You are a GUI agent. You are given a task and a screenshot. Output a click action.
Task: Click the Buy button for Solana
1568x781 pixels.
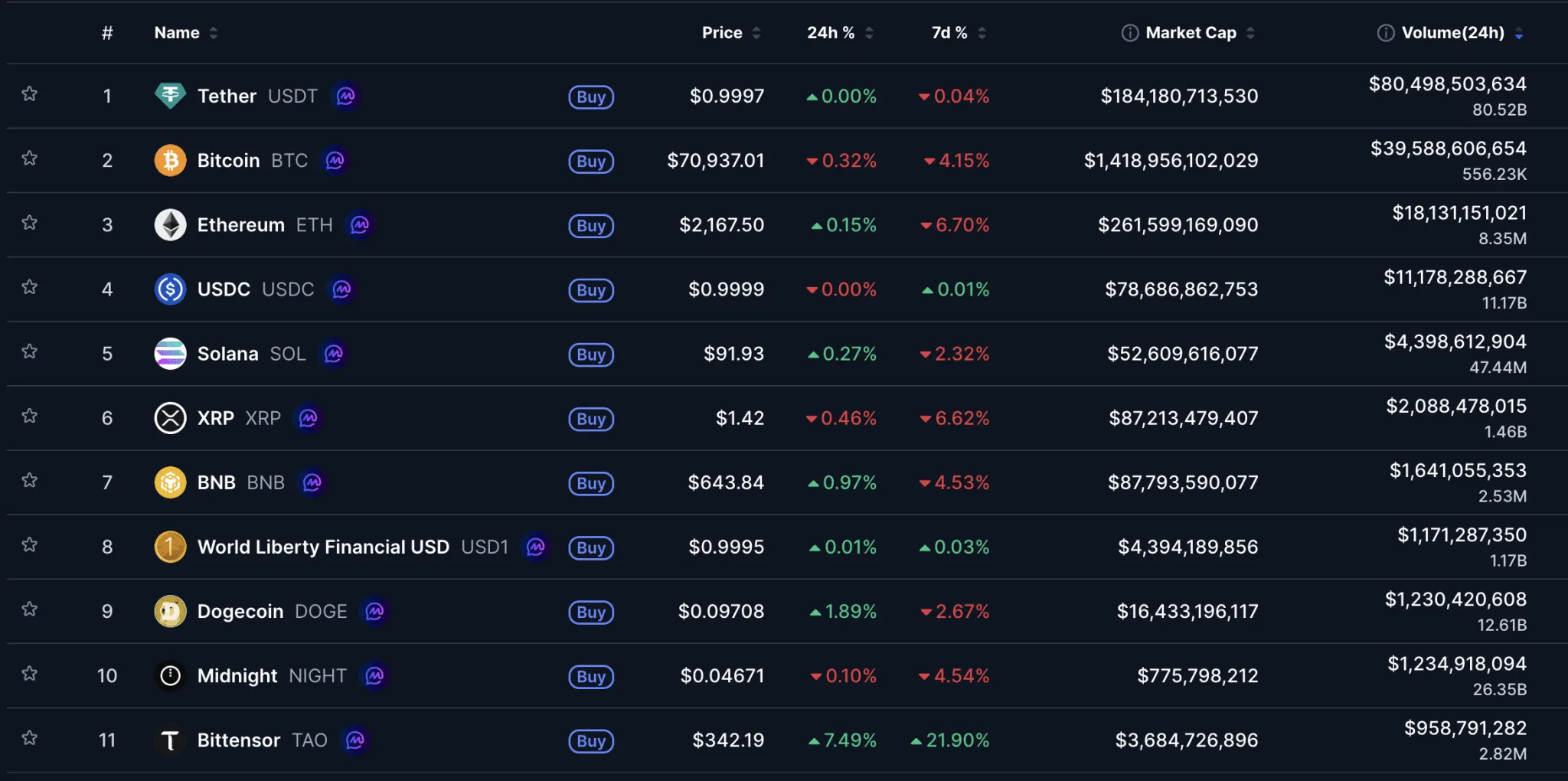[x=590, y=355]
